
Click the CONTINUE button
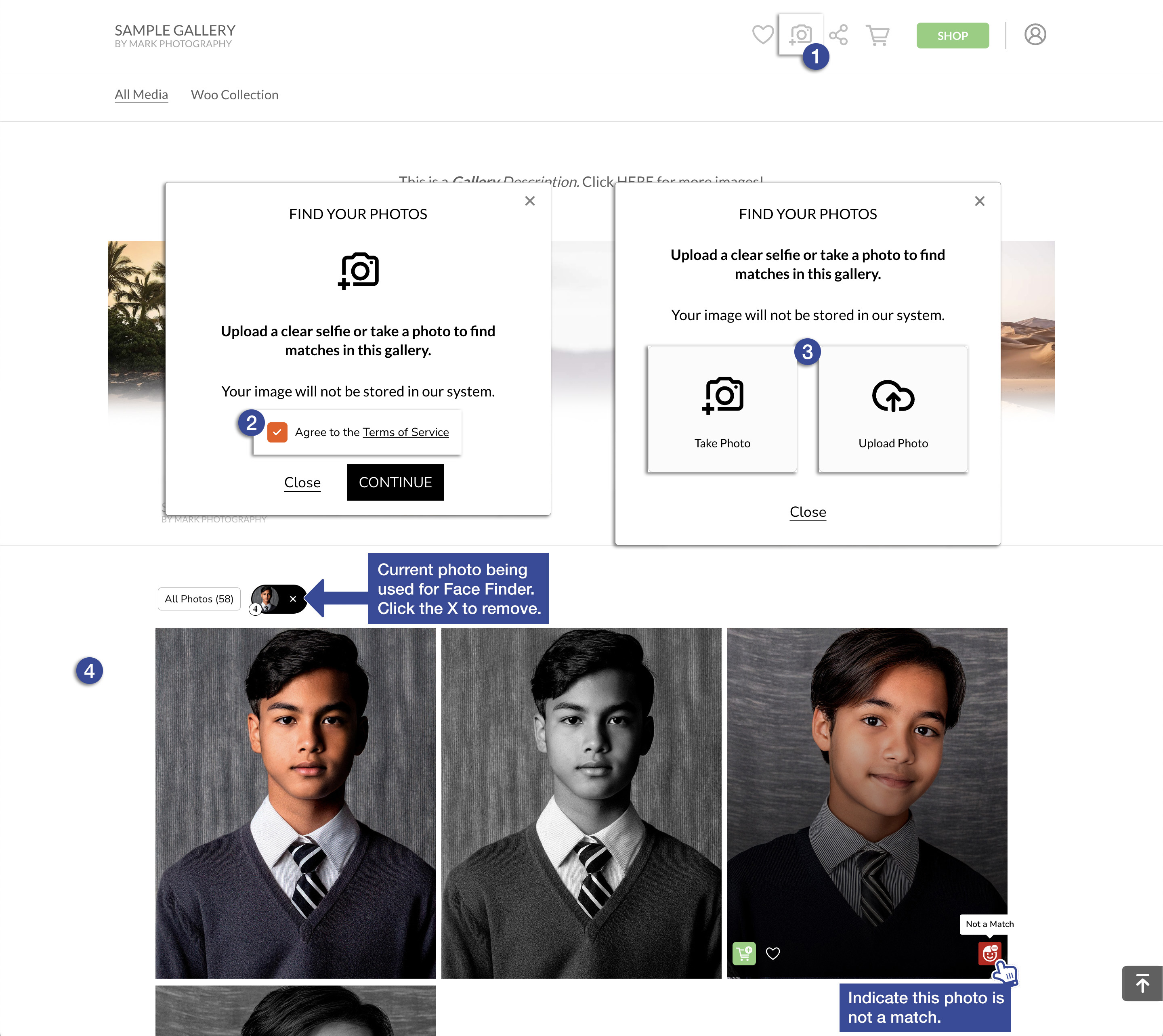pos(395,482)
